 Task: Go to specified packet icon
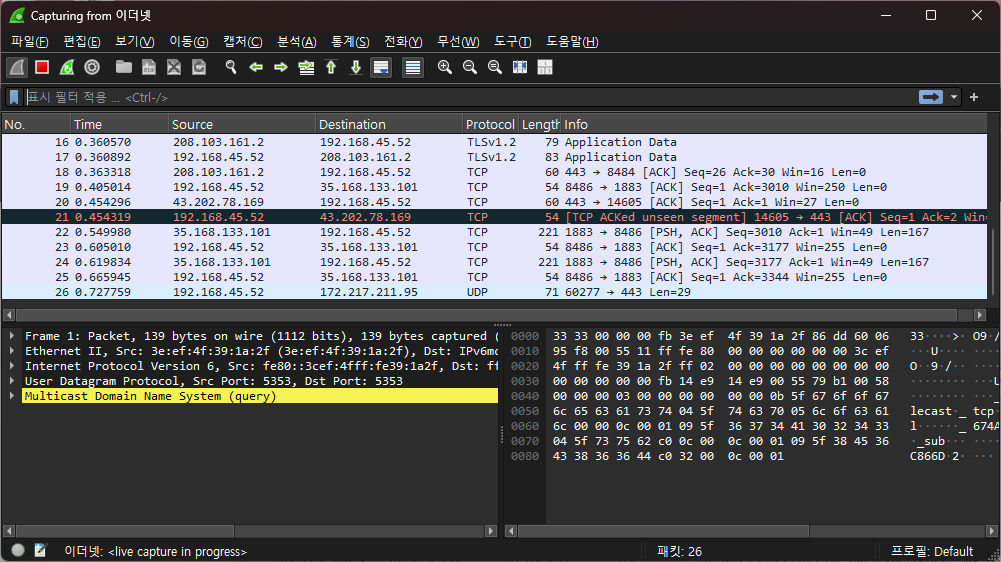306,67
